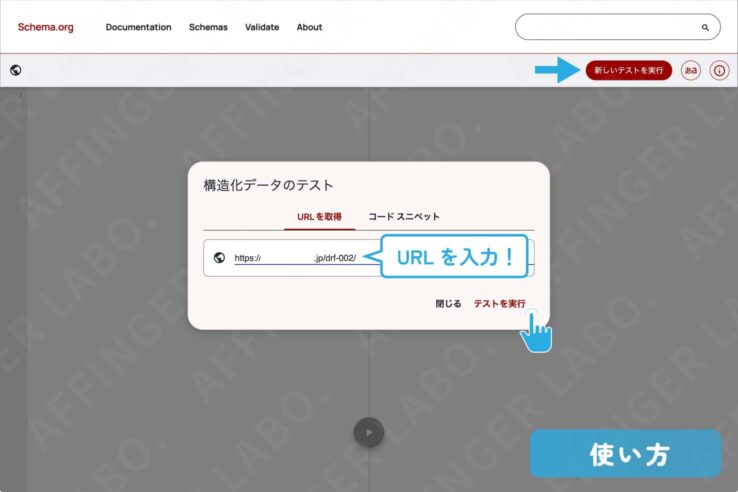Click the globe icon in the toolbar
The image size is (738, 492).
[16, 70]
